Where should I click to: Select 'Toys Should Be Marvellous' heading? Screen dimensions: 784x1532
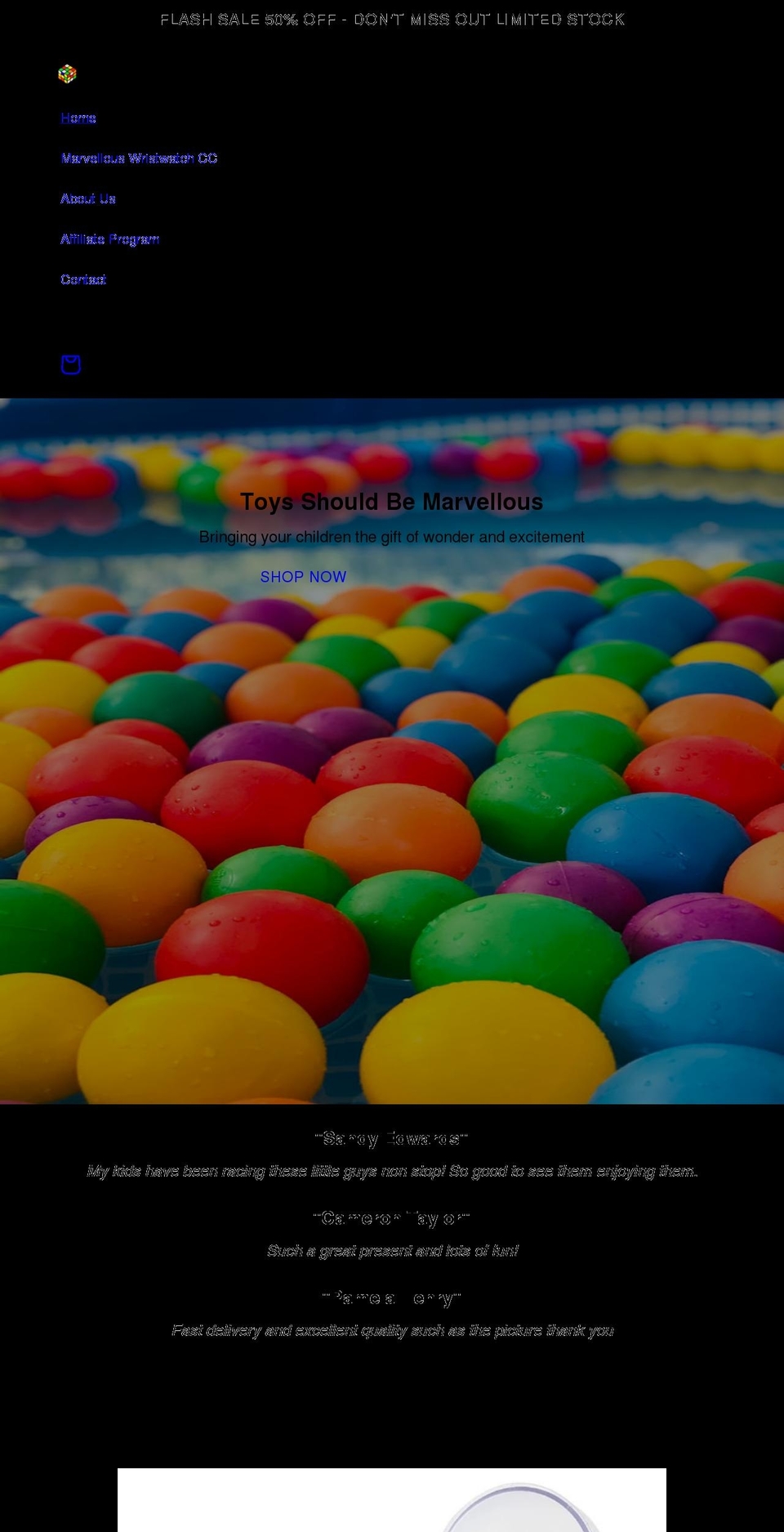click(392, 502)
